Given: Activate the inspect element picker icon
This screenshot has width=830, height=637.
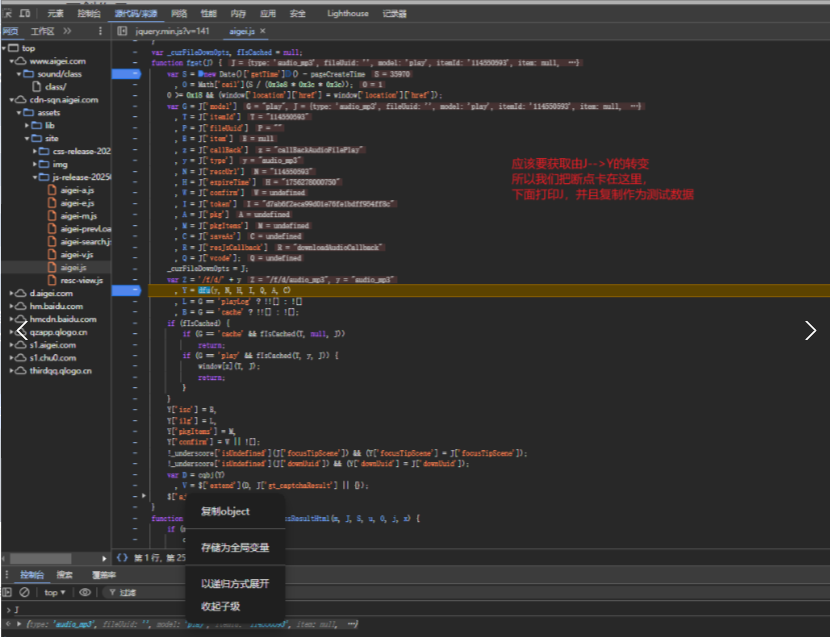Looking at the screenshot, I should pos(7,13).
